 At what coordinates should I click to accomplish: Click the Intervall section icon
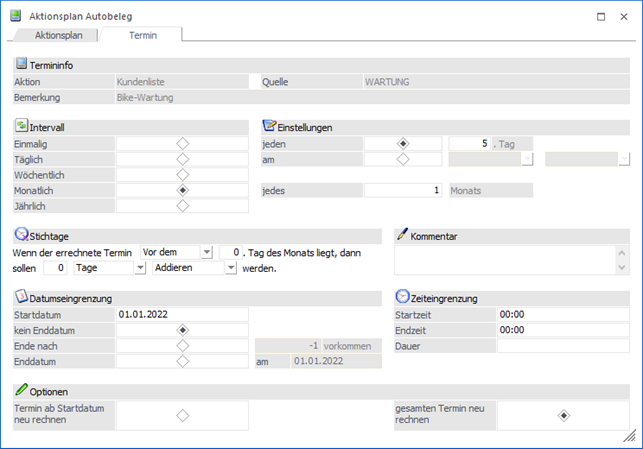pyautogui.click(x=21, y=127)
